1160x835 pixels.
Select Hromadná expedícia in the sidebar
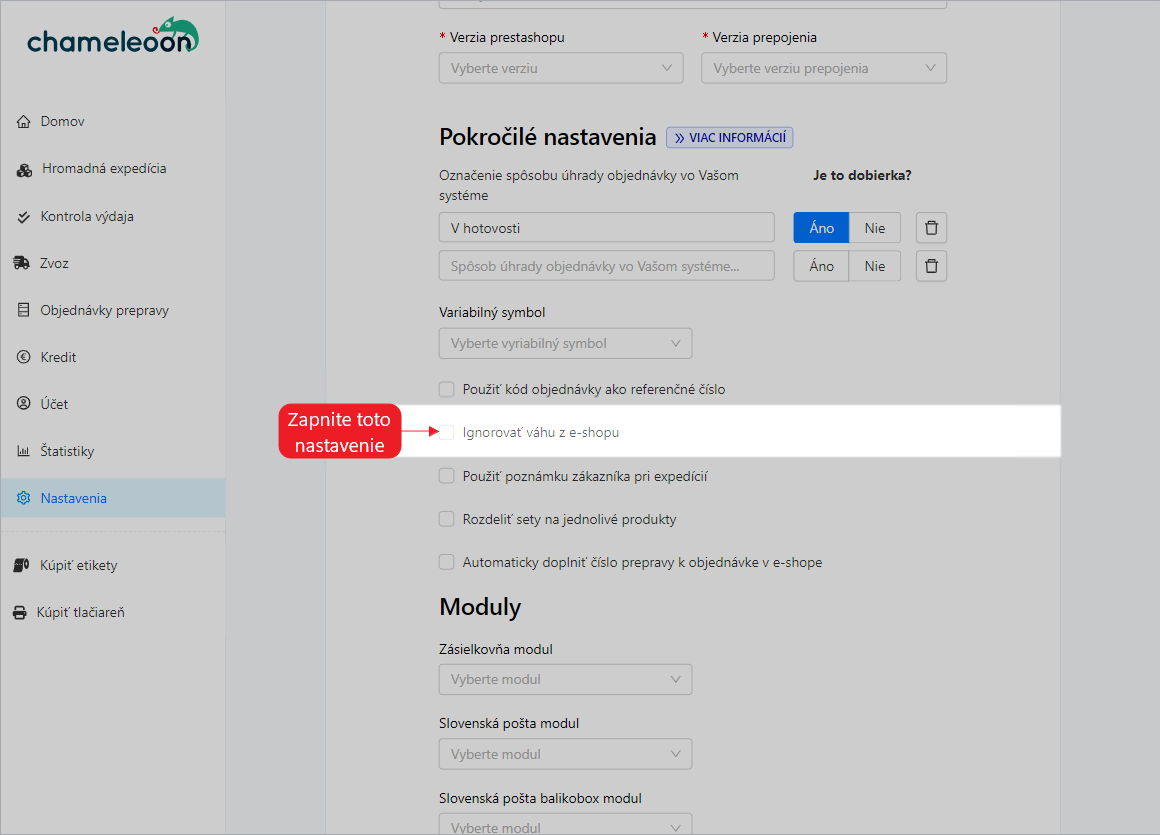(95, 168)
